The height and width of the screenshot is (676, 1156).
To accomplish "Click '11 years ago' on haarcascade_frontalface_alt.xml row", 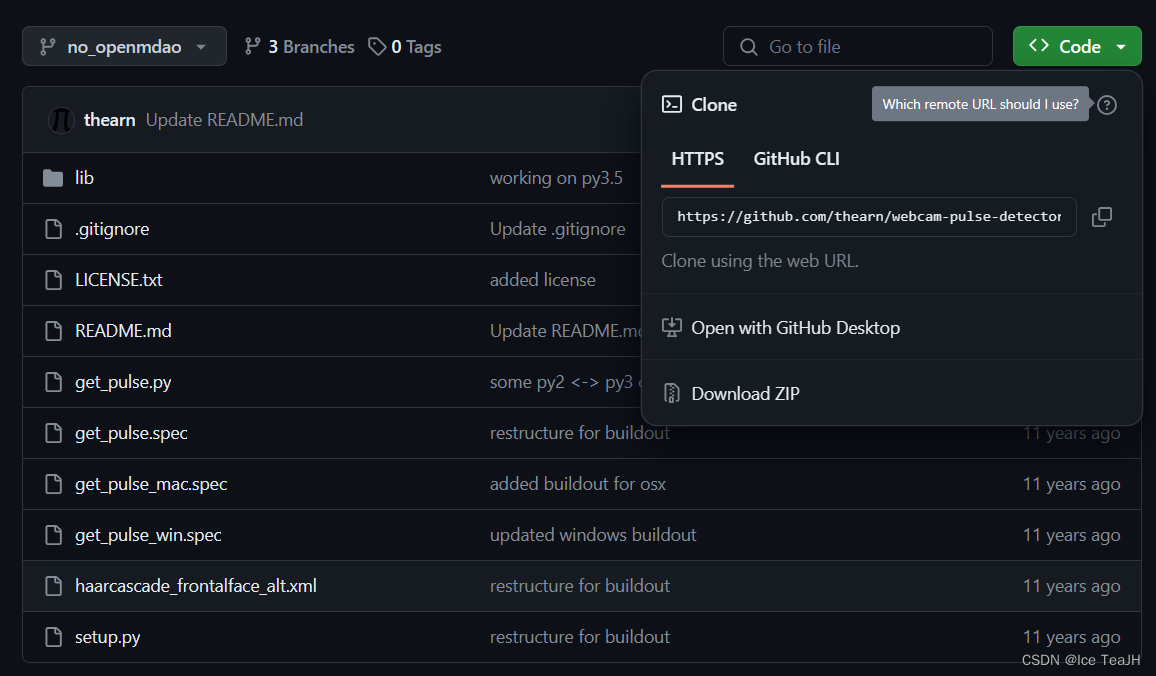I will click(x=1071, y=585).
